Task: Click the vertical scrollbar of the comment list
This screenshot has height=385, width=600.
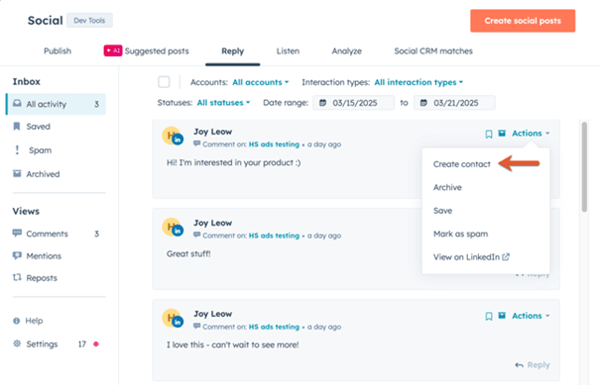Action: (x=584, y=167)
